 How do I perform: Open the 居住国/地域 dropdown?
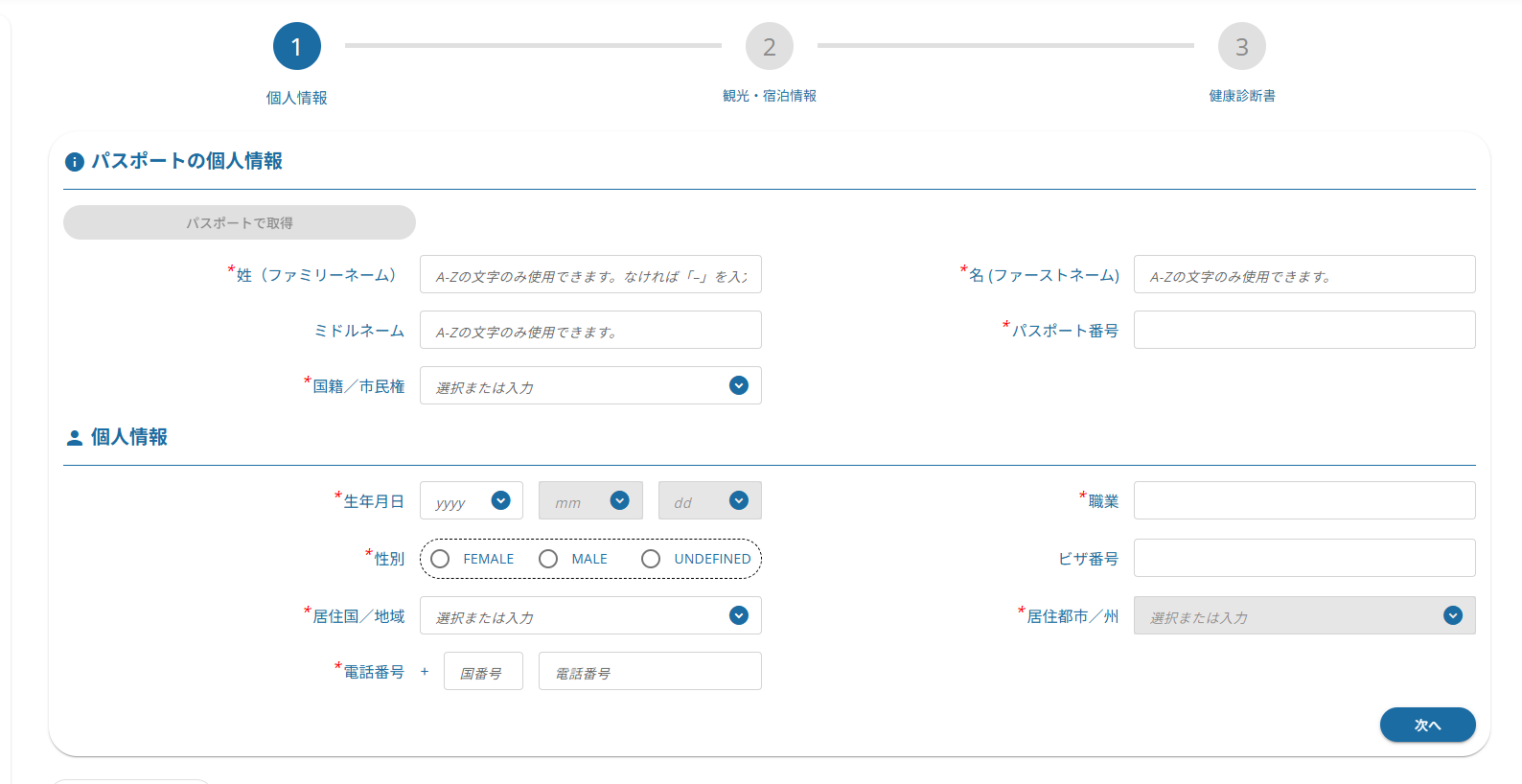[x=590, y=615]
